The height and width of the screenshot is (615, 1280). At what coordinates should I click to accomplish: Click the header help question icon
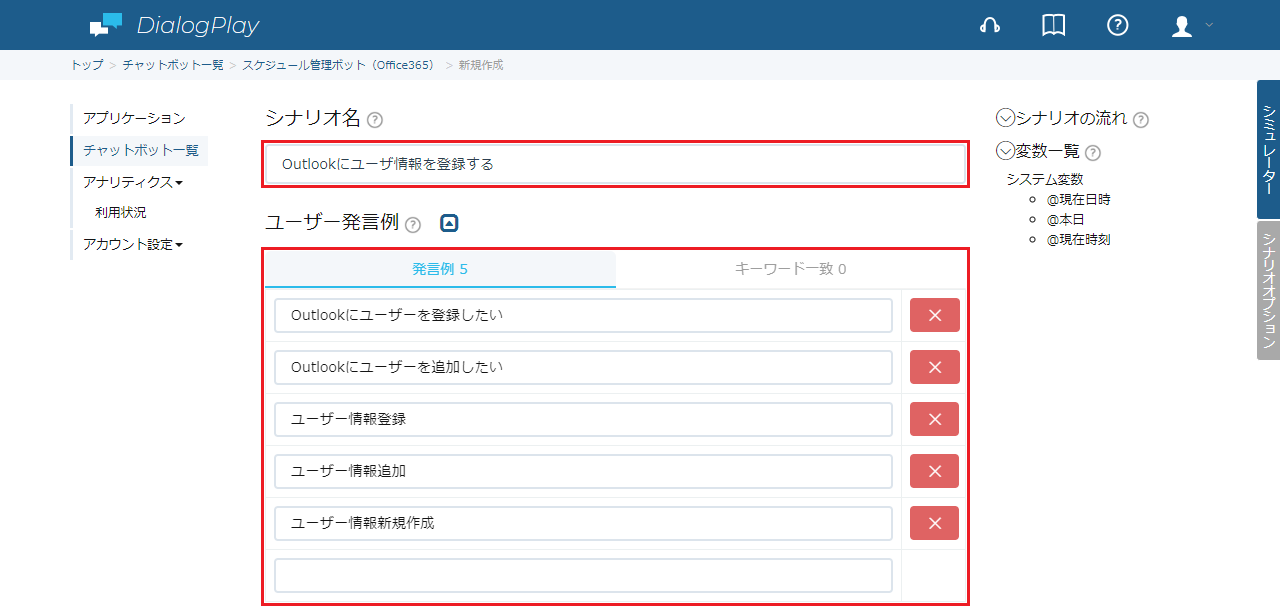pyautogui.click(x=1118, y=25)
